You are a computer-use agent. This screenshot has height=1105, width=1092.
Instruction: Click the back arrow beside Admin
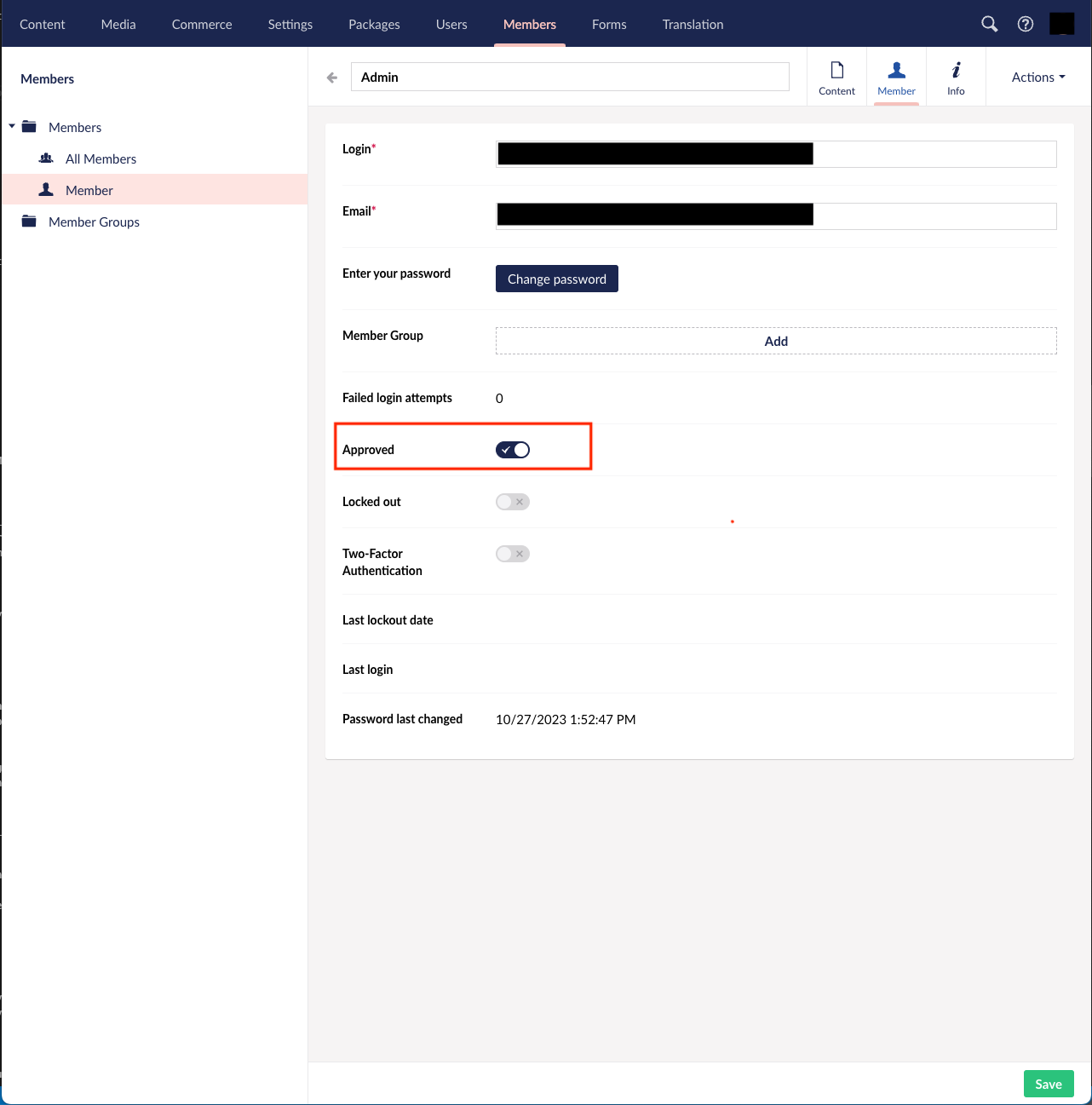332,78
